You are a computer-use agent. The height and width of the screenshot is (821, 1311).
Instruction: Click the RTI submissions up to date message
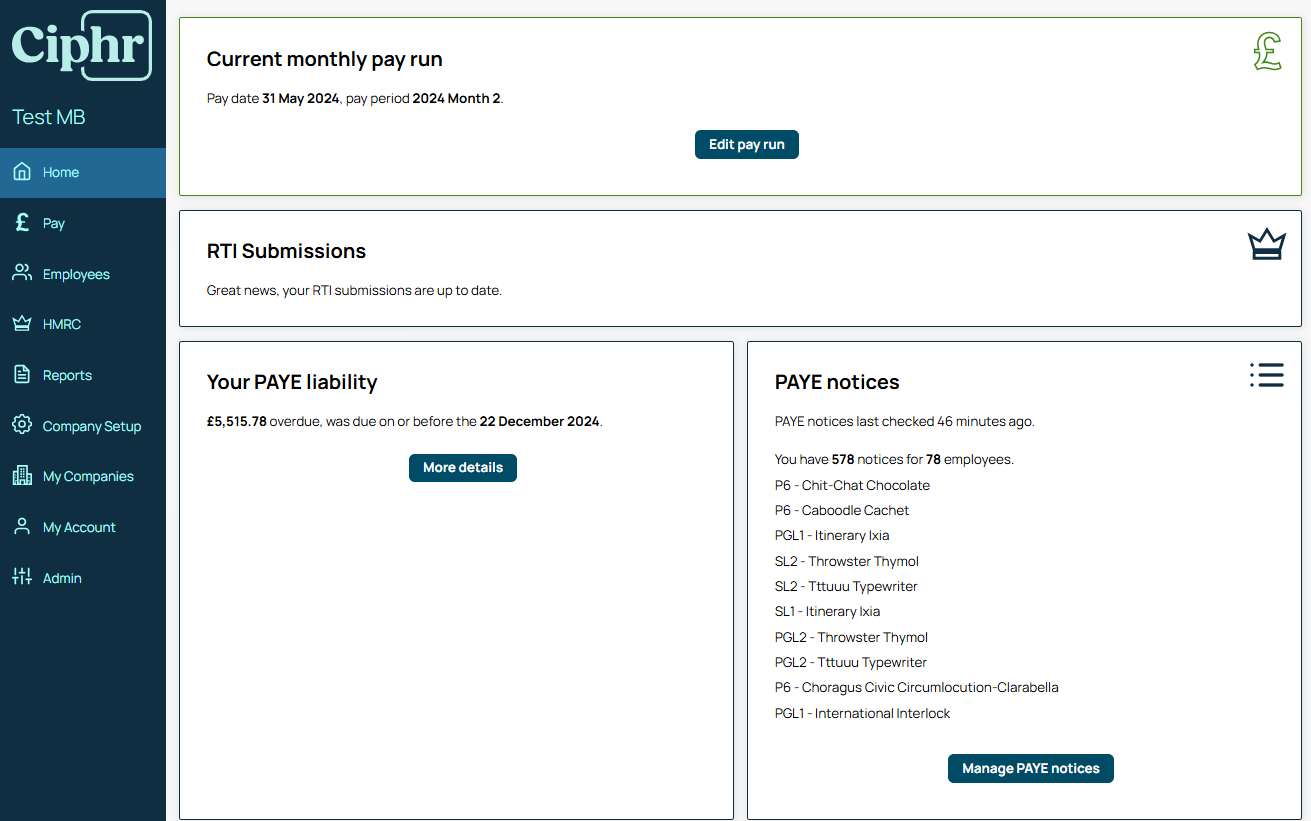[x=354, y=290]
